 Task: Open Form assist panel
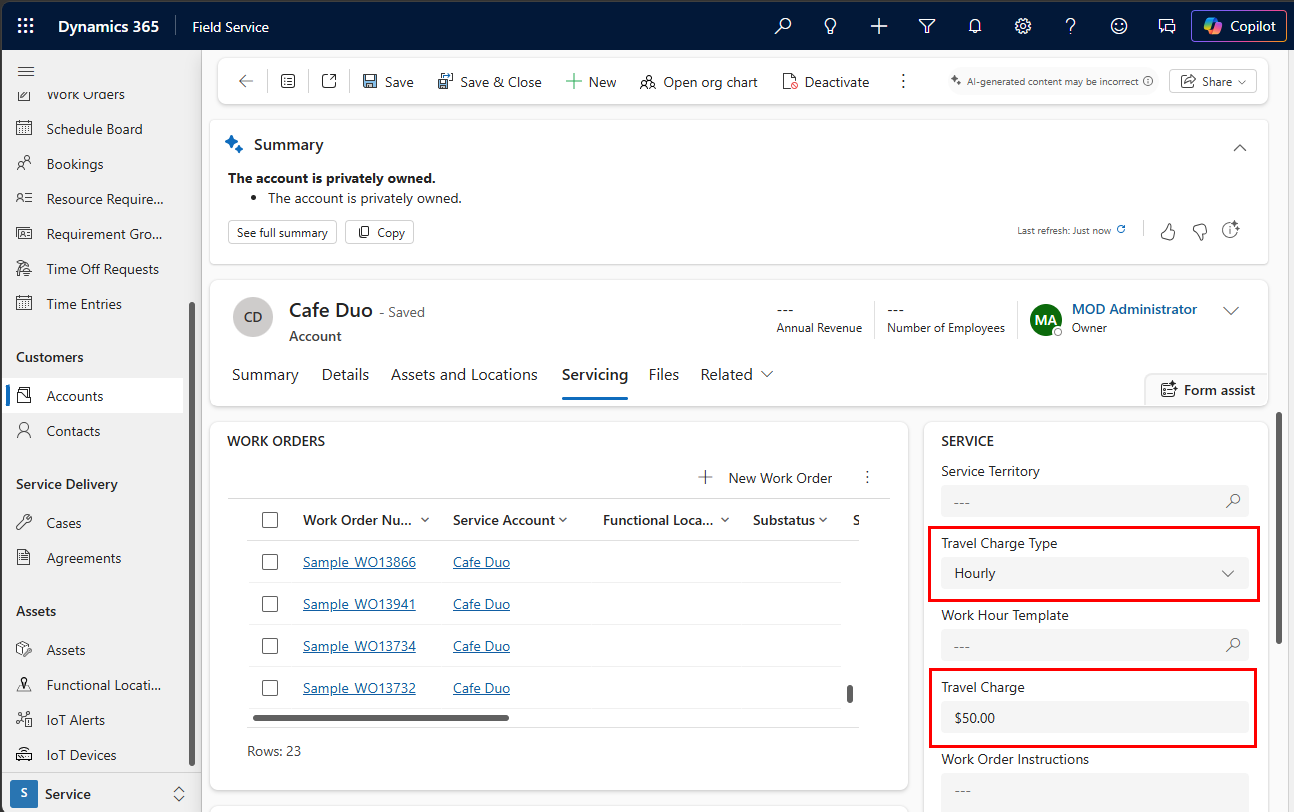click(1207, 390)
